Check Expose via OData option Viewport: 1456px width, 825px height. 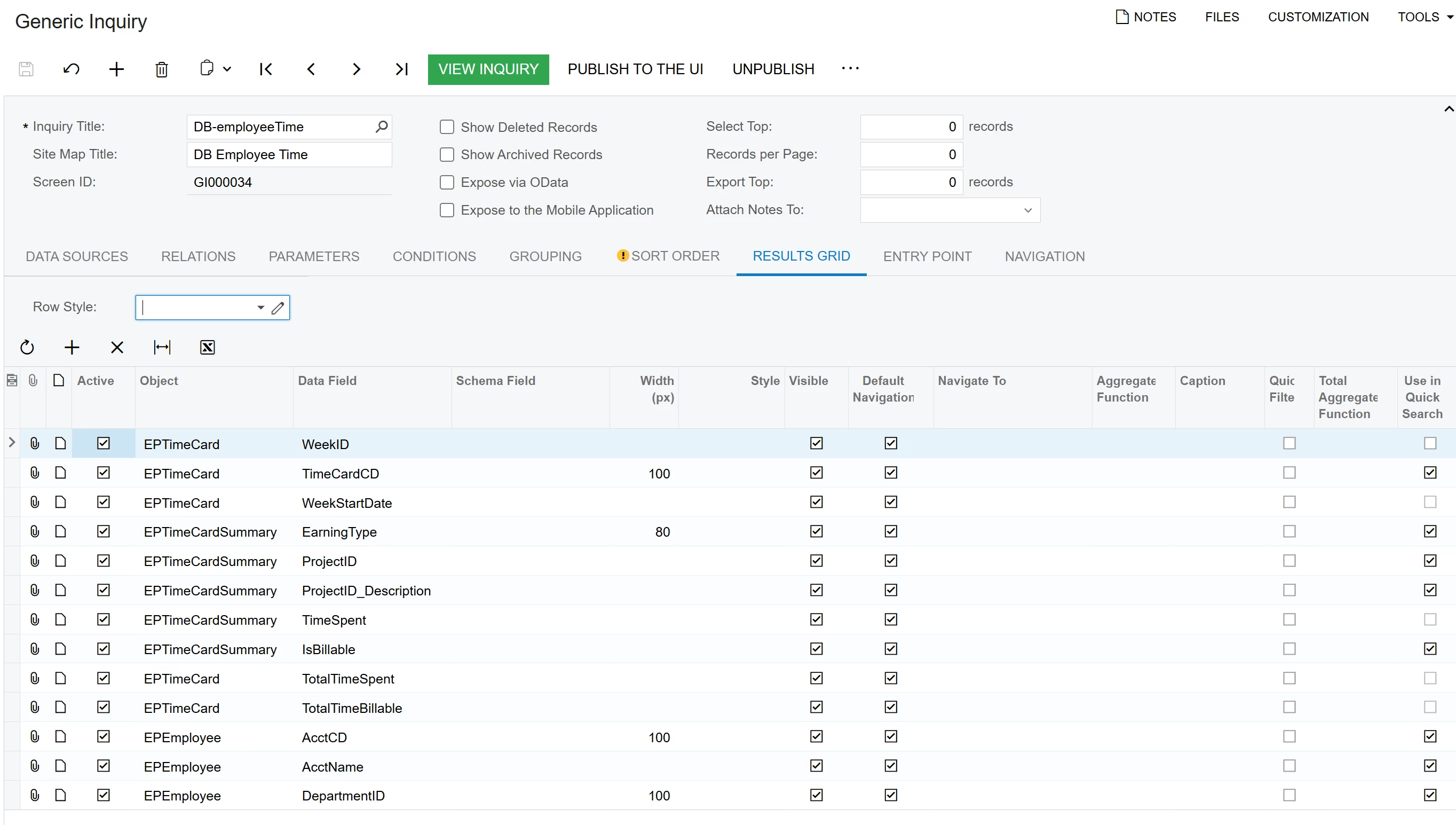(x=447, y=183)
